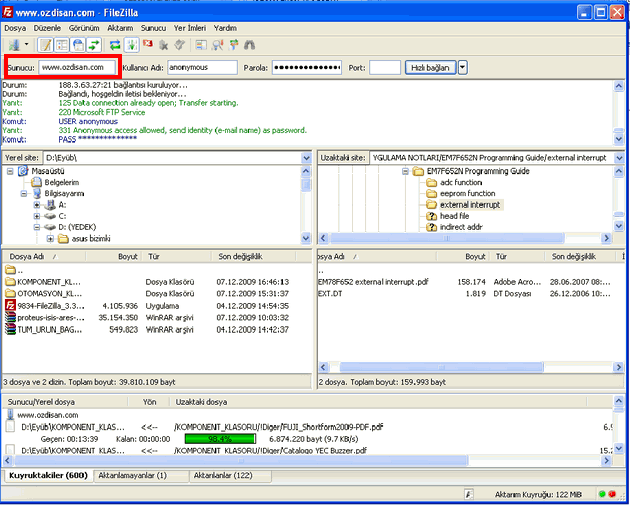Screen dimensions: 630x505
Task: Collapse the D: (YEDEK) drive node
Action: pos(37,227)
